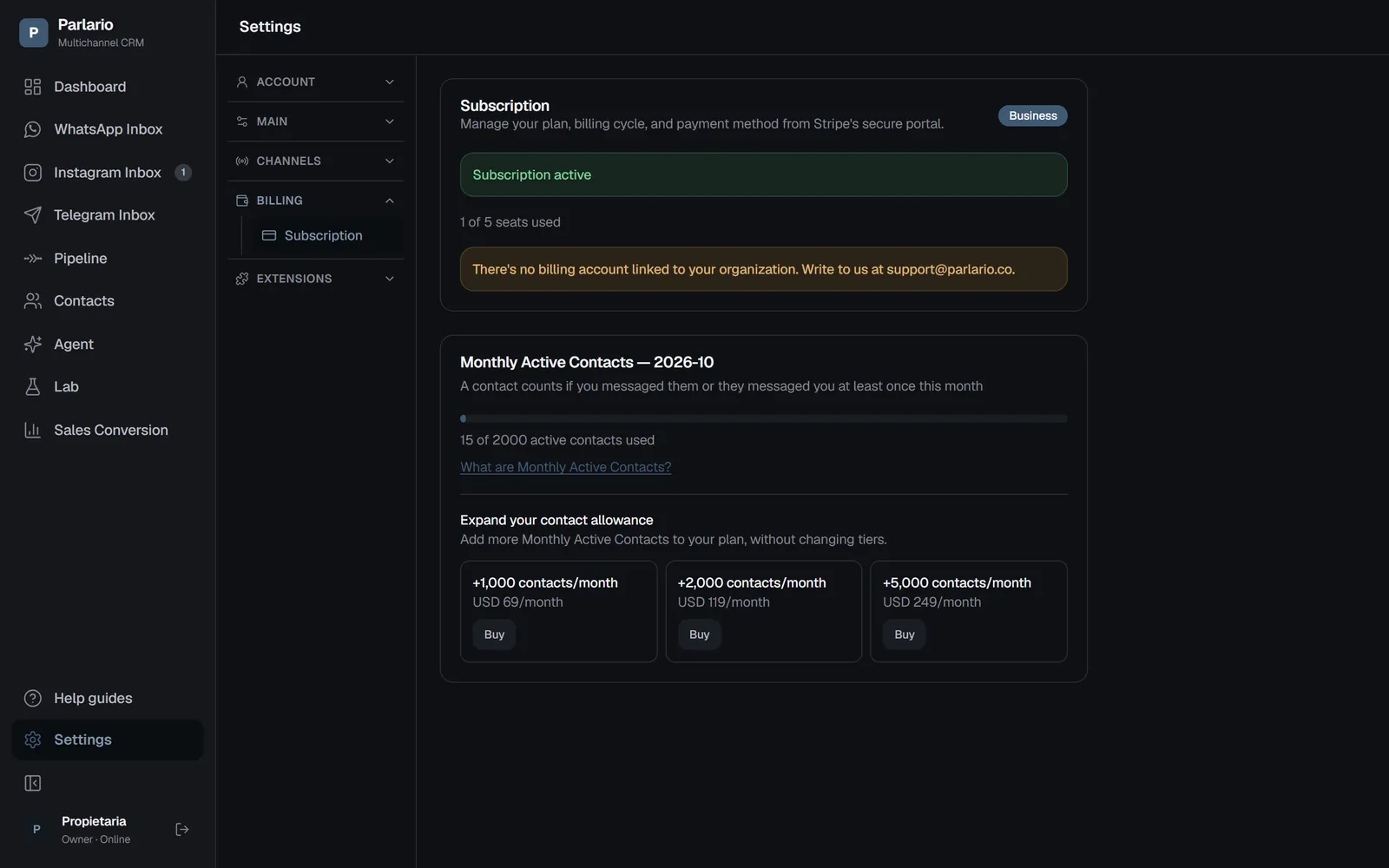Go to WhatsApp Inbox
1389x868 pixels.
click(x=108, y=129)
